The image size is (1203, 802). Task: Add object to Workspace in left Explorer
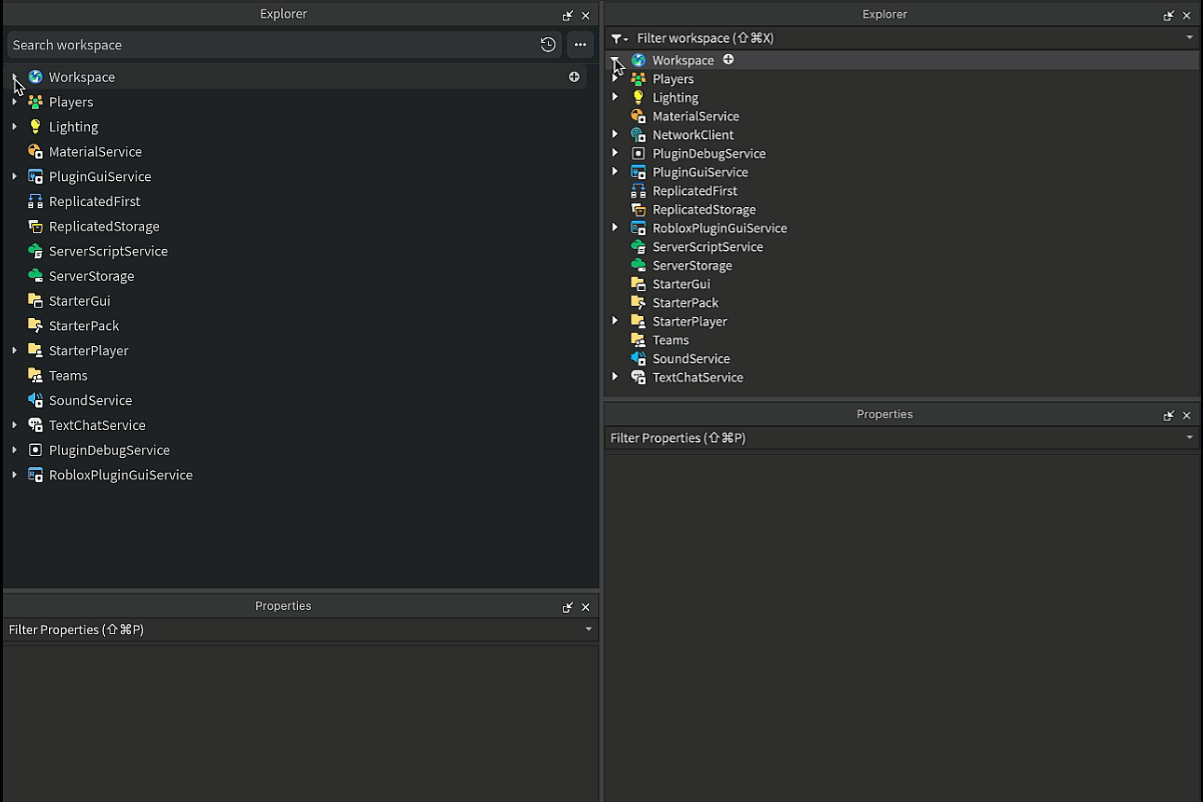574,77
